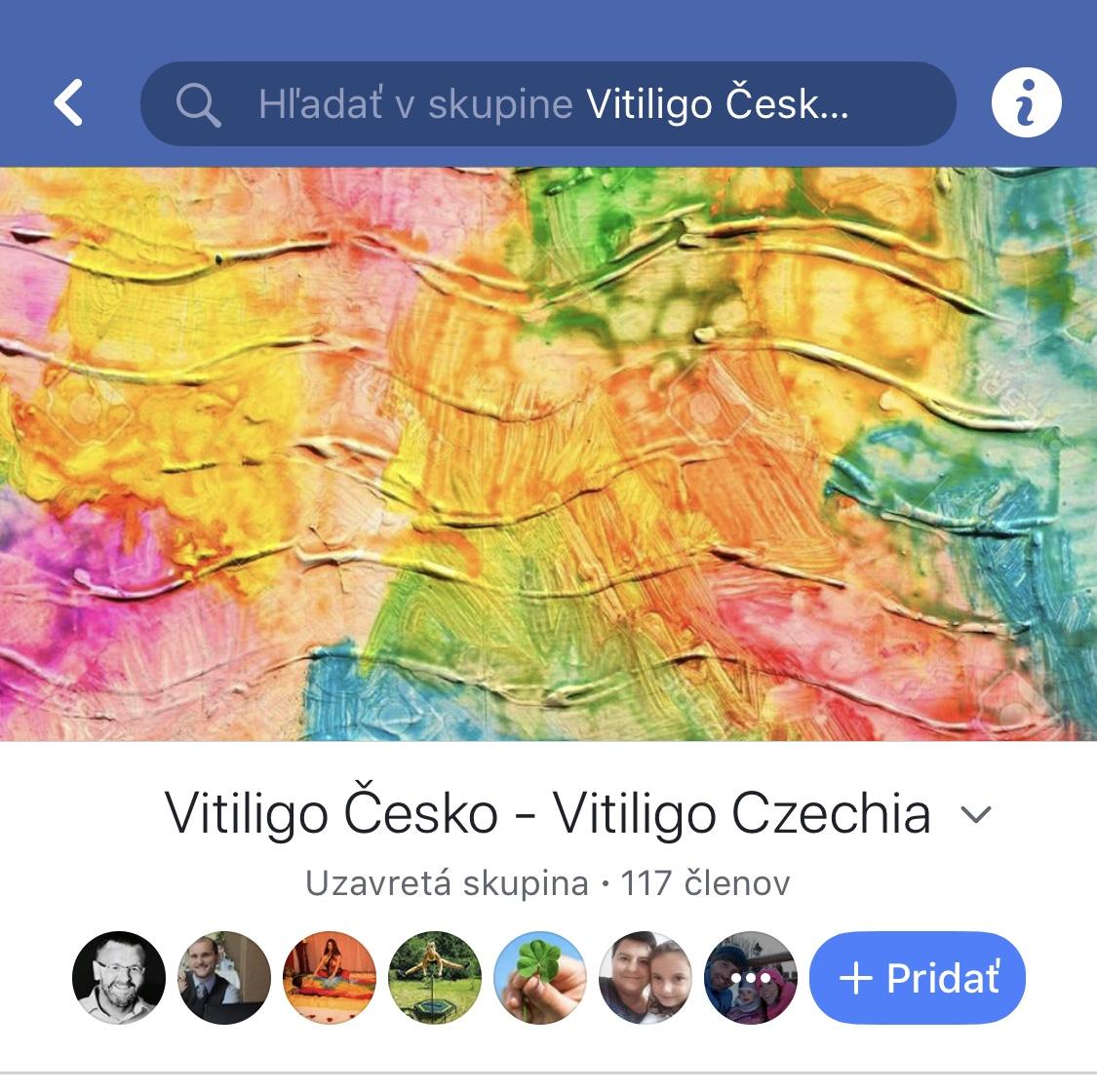Open the colorful painted cover photo
The width and height of the screenshot is (1097, 1092).
point(548,453)
